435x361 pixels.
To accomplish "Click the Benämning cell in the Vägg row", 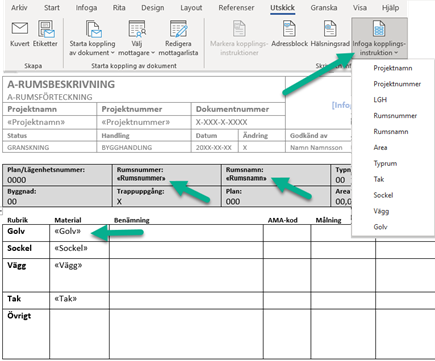I will (186, 275).
